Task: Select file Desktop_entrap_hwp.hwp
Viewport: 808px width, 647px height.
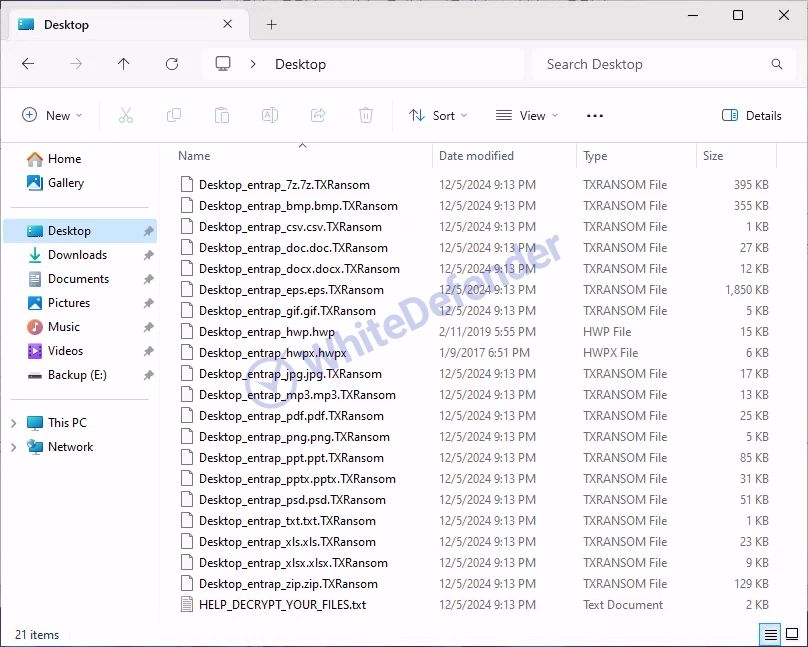Action: click(267, 332)
